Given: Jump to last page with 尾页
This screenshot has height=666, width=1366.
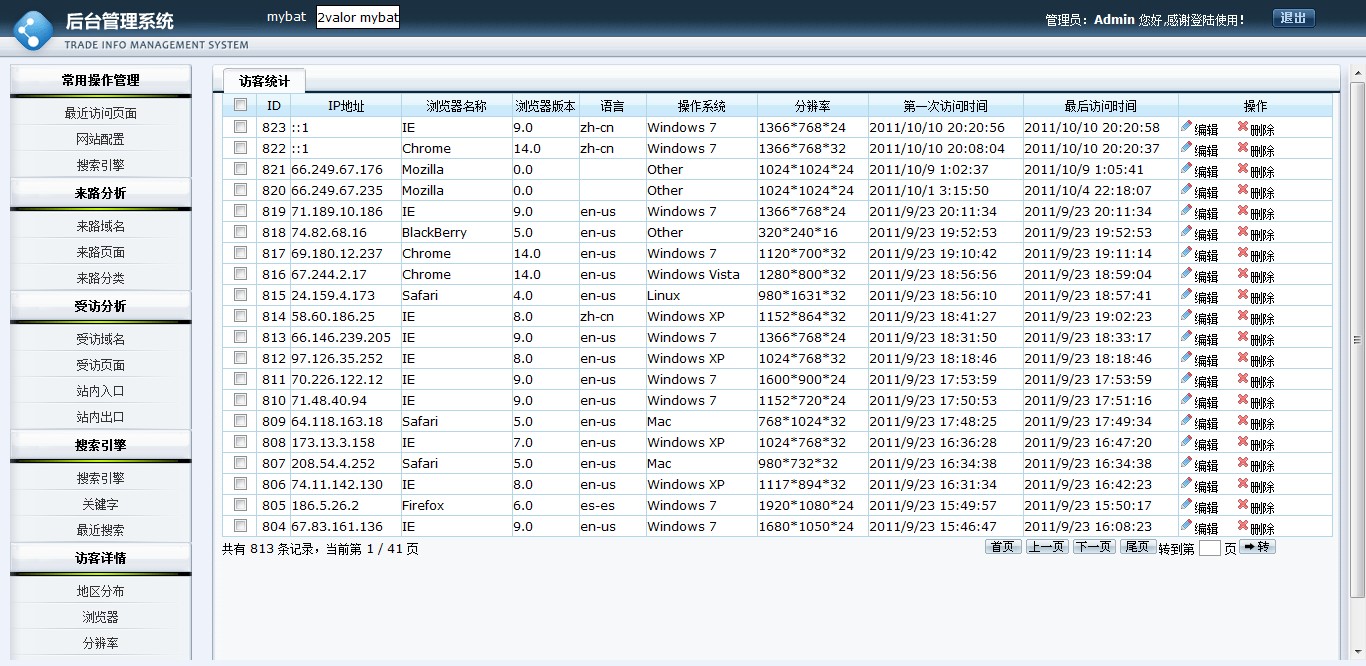Looking at the screenshot, I should point(1138,547).
